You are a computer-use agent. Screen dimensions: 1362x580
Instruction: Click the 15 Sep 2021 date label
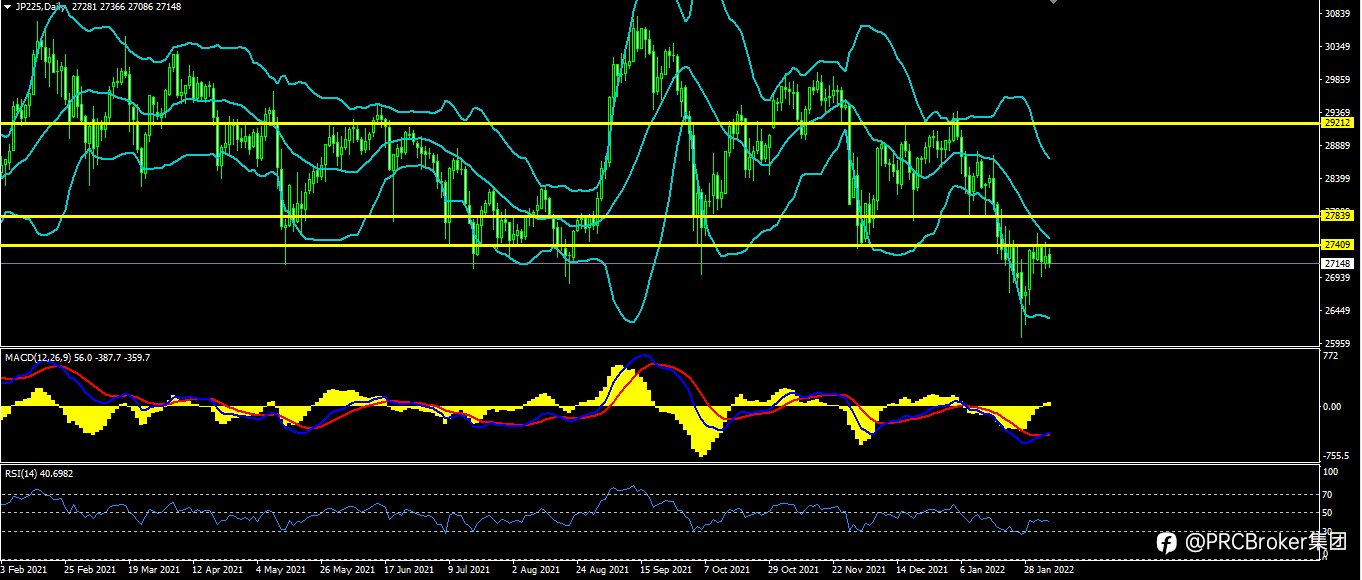point(665,570)
